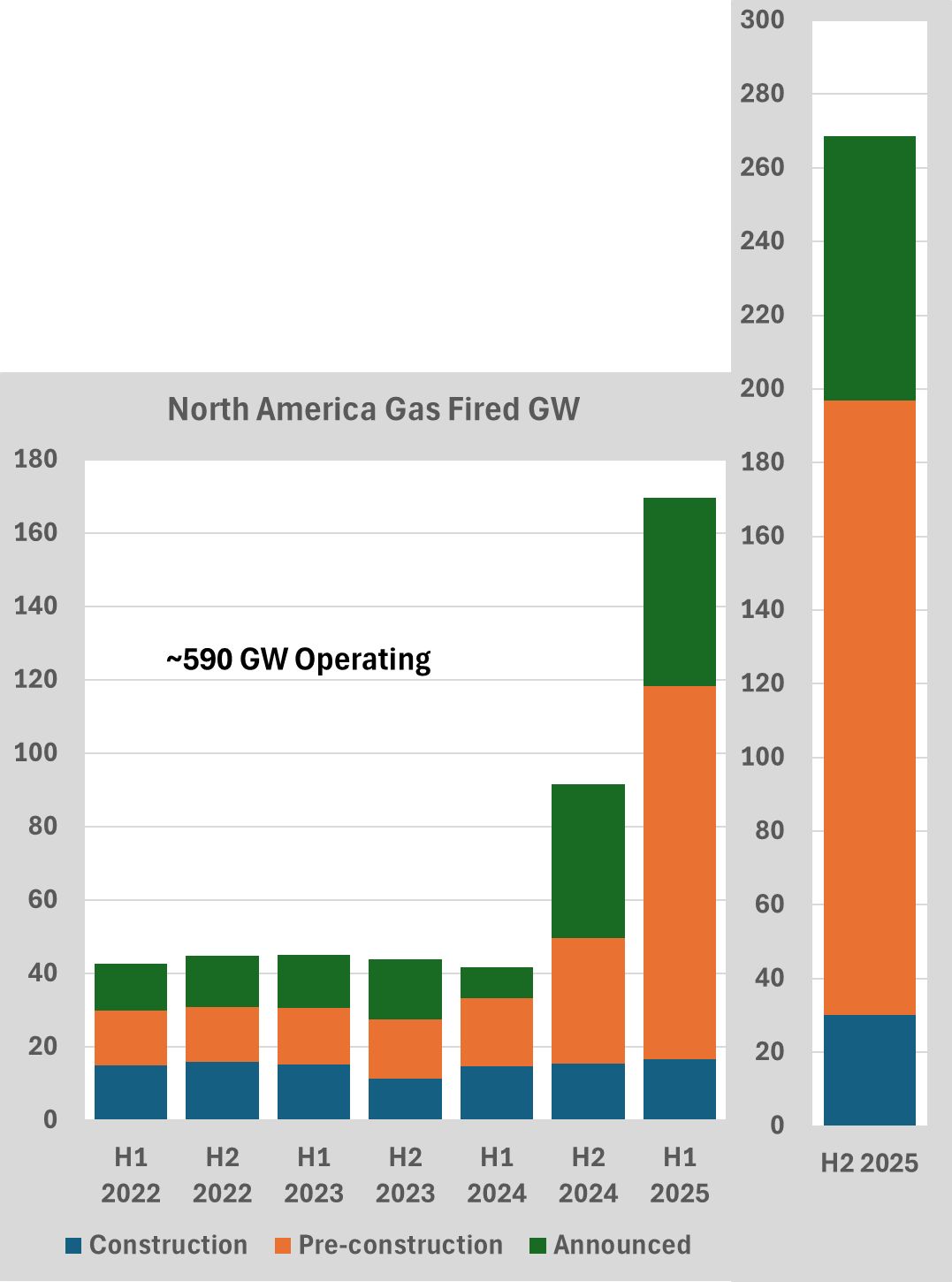This screenshot has width=952, height=1282.
Task: Select the Pre-construction legend text label
Action: tap(400, 1245)
